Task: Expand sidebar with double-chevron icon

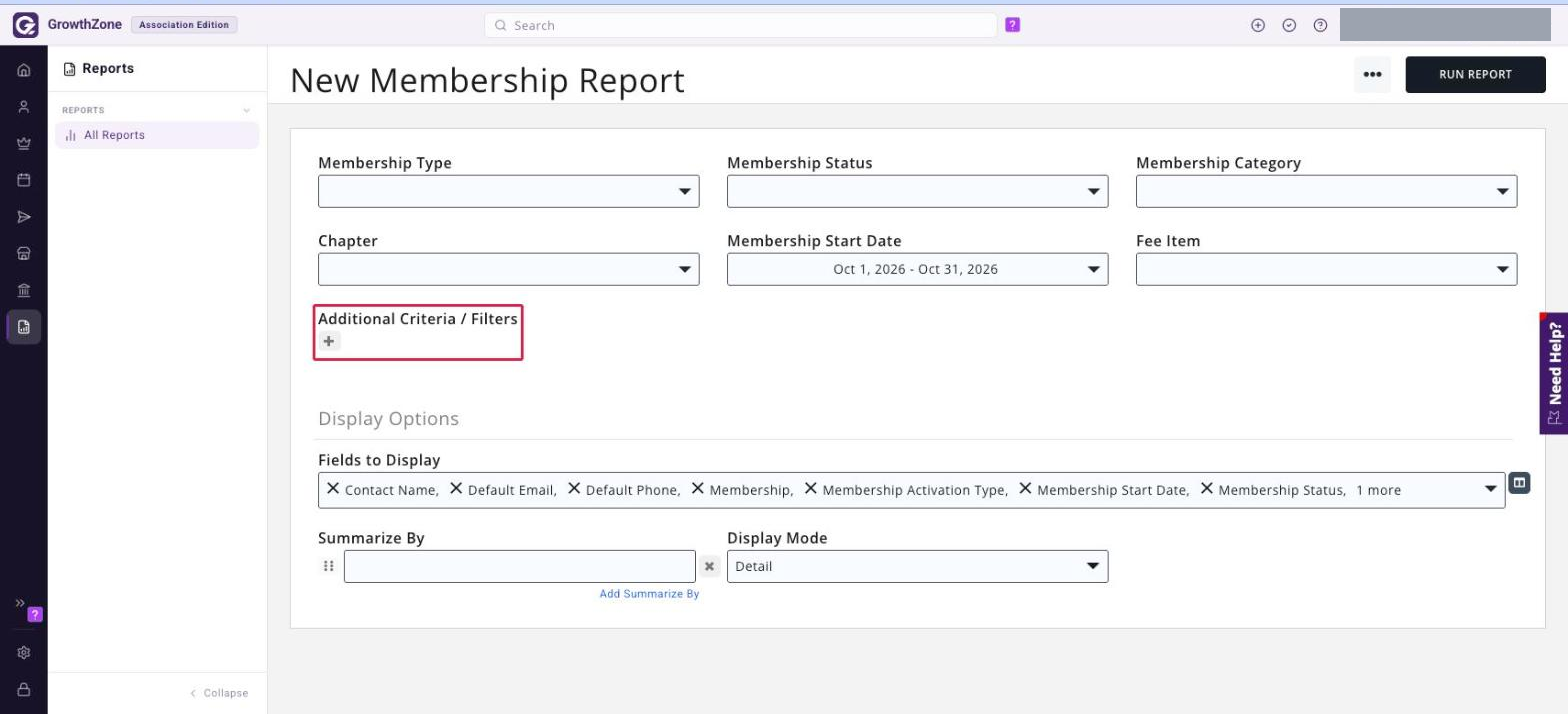Action: pyautogui.click(x=19, y=603)
